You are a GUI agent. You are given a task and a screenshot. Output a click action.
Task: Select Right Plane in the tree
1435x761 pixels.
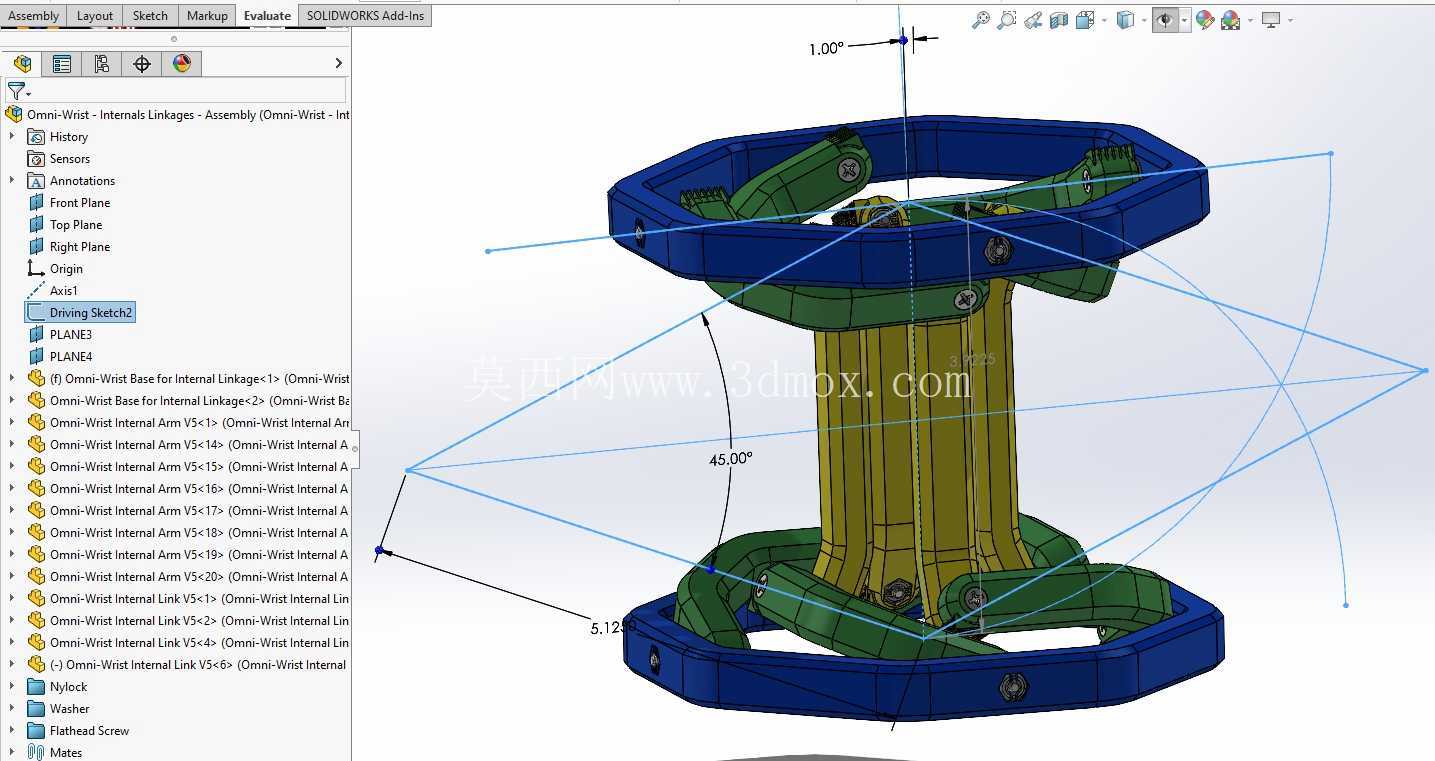[80, 247]
